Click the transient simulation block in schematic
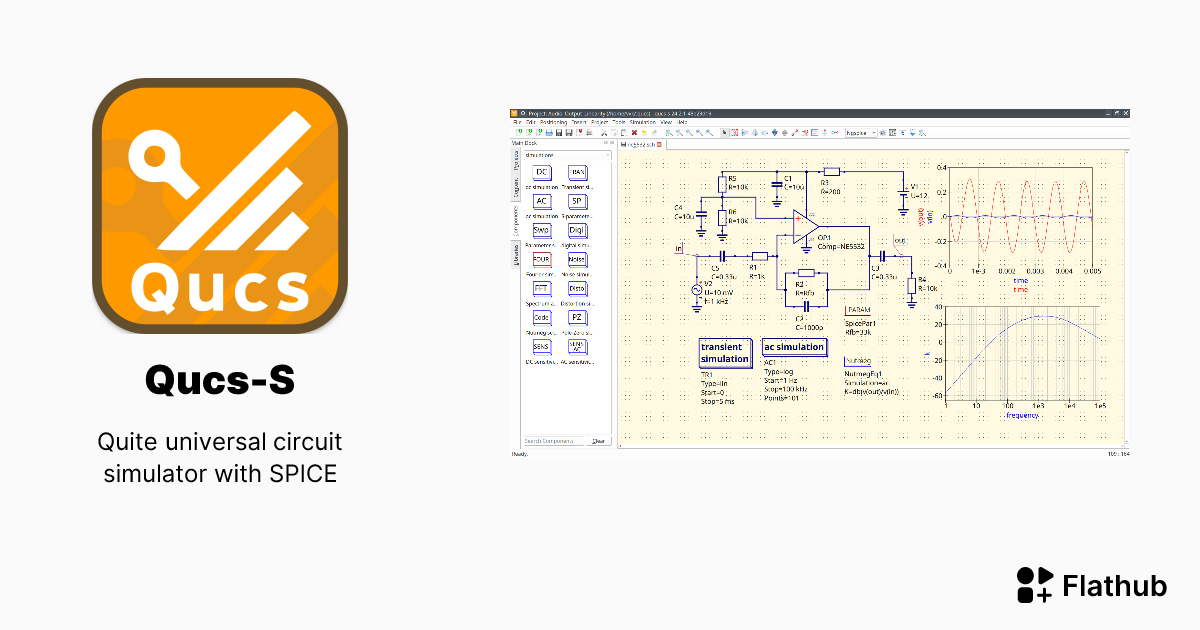Image resolution: width=1200 pixels, height=630 pixels. click(725, 353)
